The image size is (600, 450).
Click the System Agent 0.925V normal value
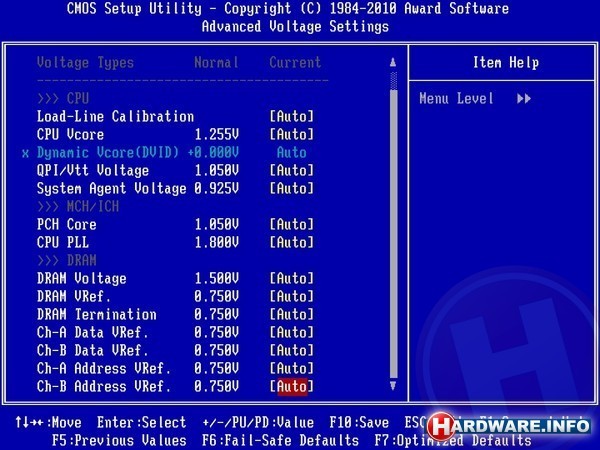217,188
